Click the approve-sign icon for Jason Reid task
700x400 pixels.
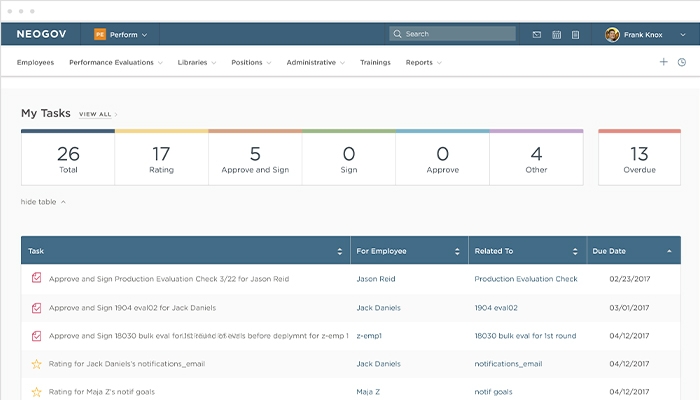(37, 279)
